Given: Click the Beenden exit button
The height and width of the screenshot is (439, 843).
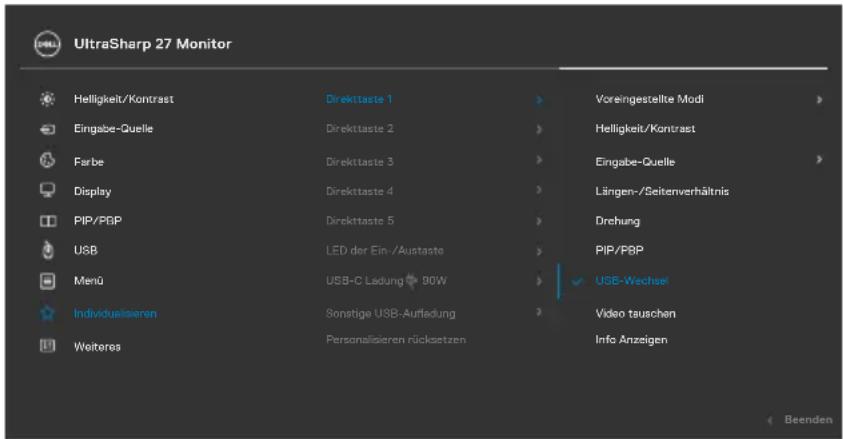Looking at the screenshot, I should tap(808, 420).
